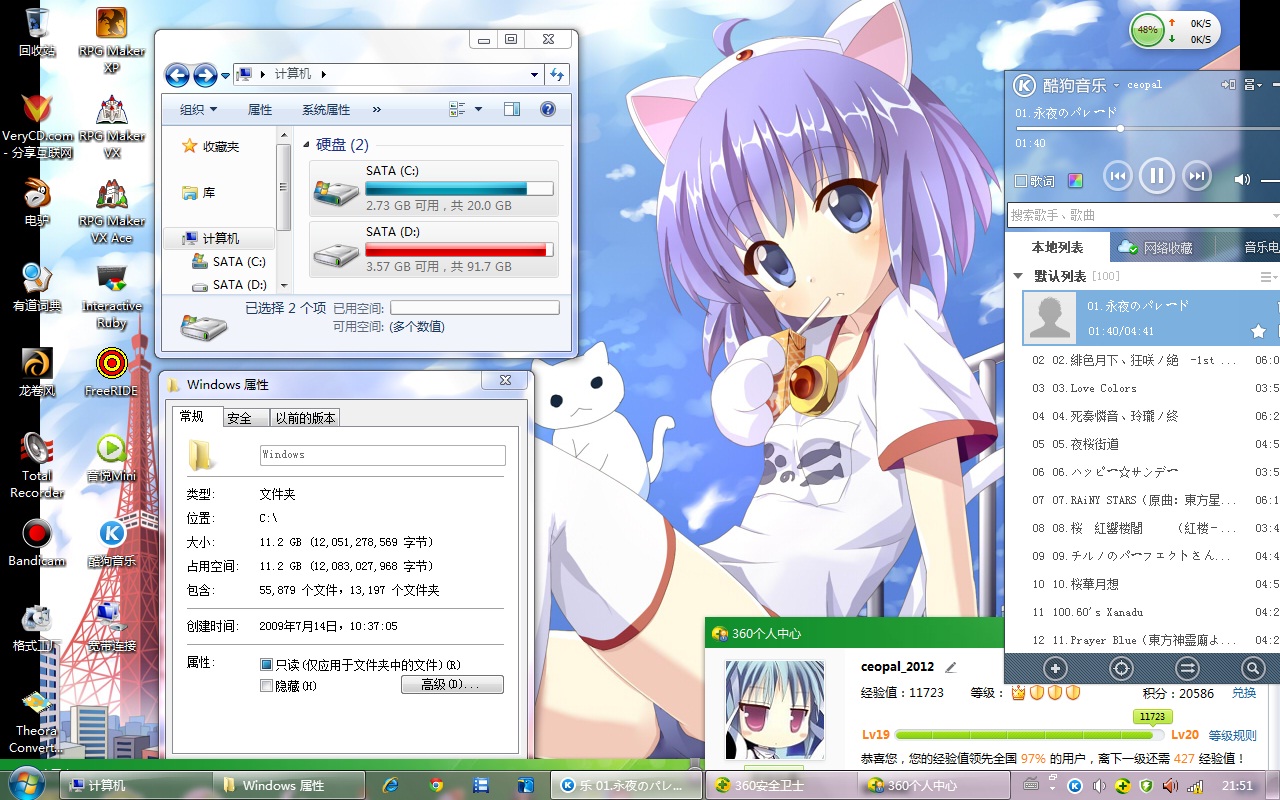Select the FreeRIDE desktop icon
The image size is (1280, 800).
click(111, 372)
